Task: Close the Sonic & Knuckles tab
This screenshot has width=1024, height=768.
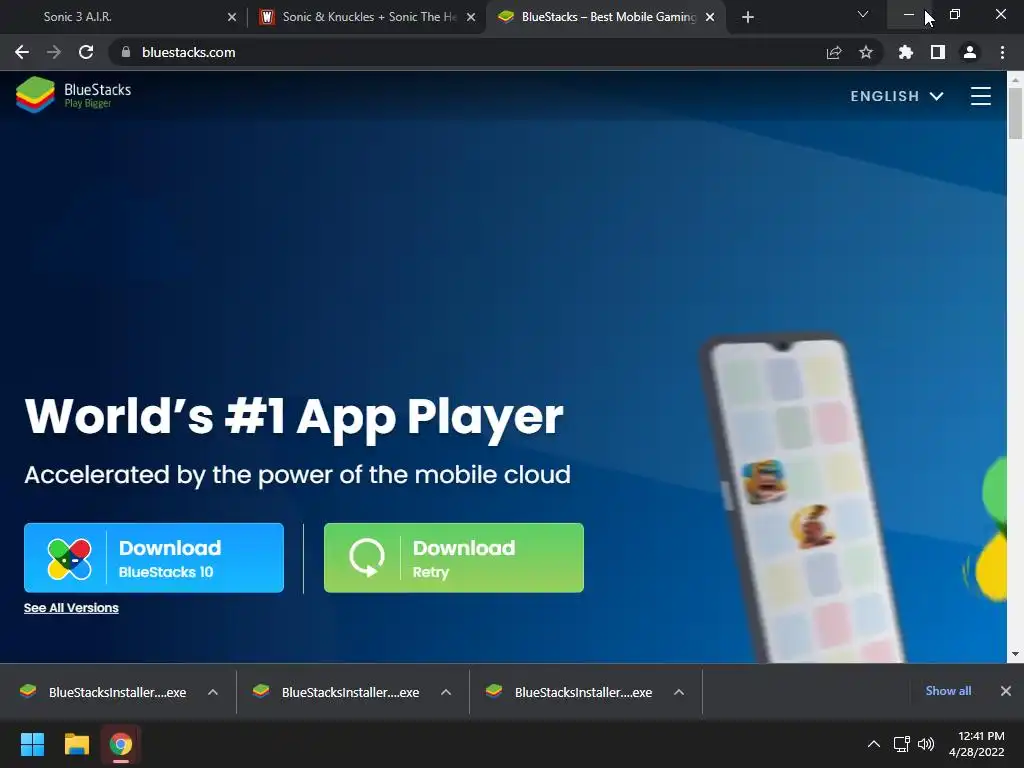Action: coord(471,17)
